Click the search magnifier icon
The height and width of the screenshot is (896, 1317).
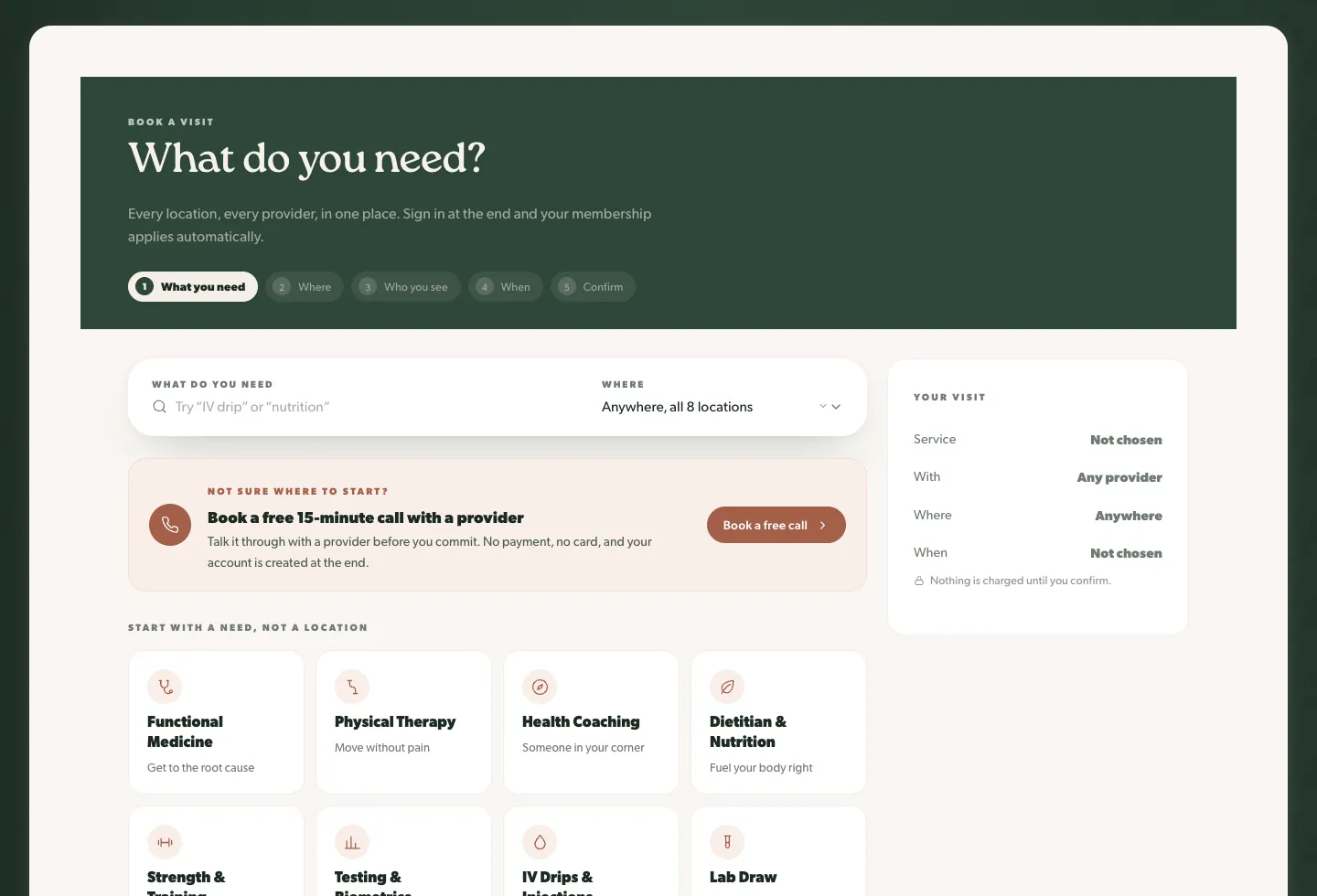(x=159, y=407)
